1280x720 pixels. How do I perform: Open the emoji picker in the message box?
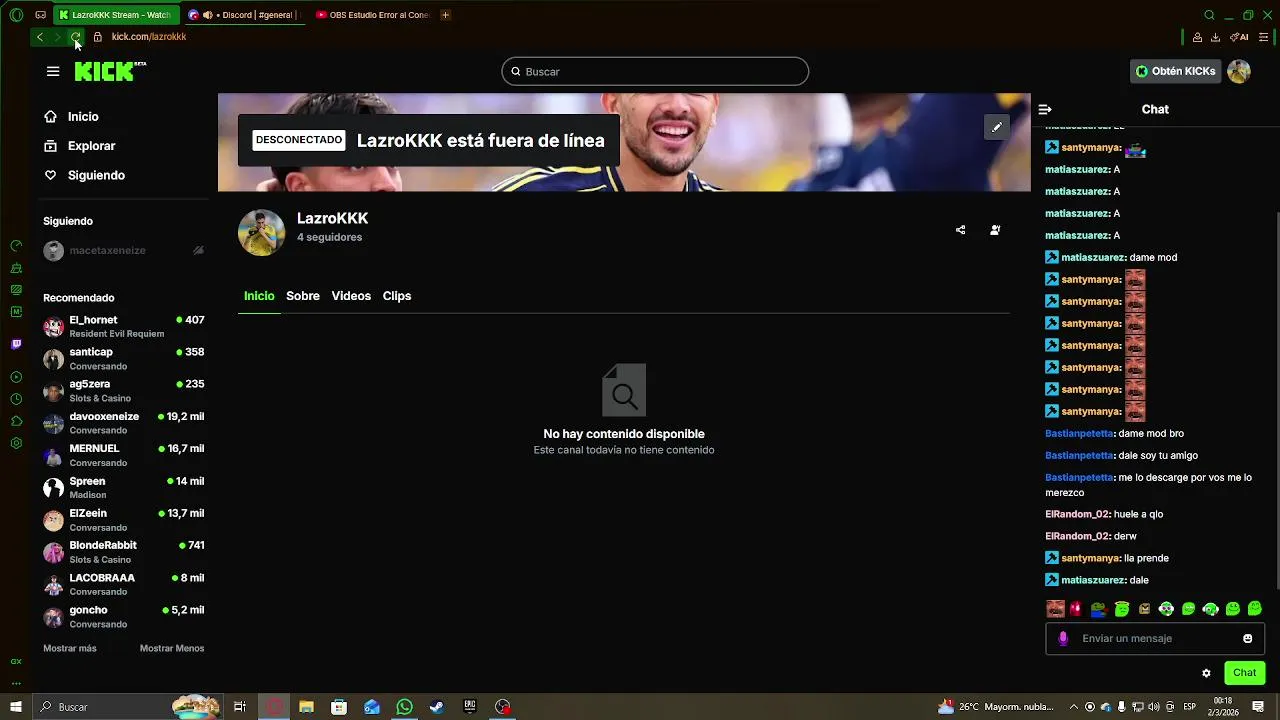click(1247, 638)
